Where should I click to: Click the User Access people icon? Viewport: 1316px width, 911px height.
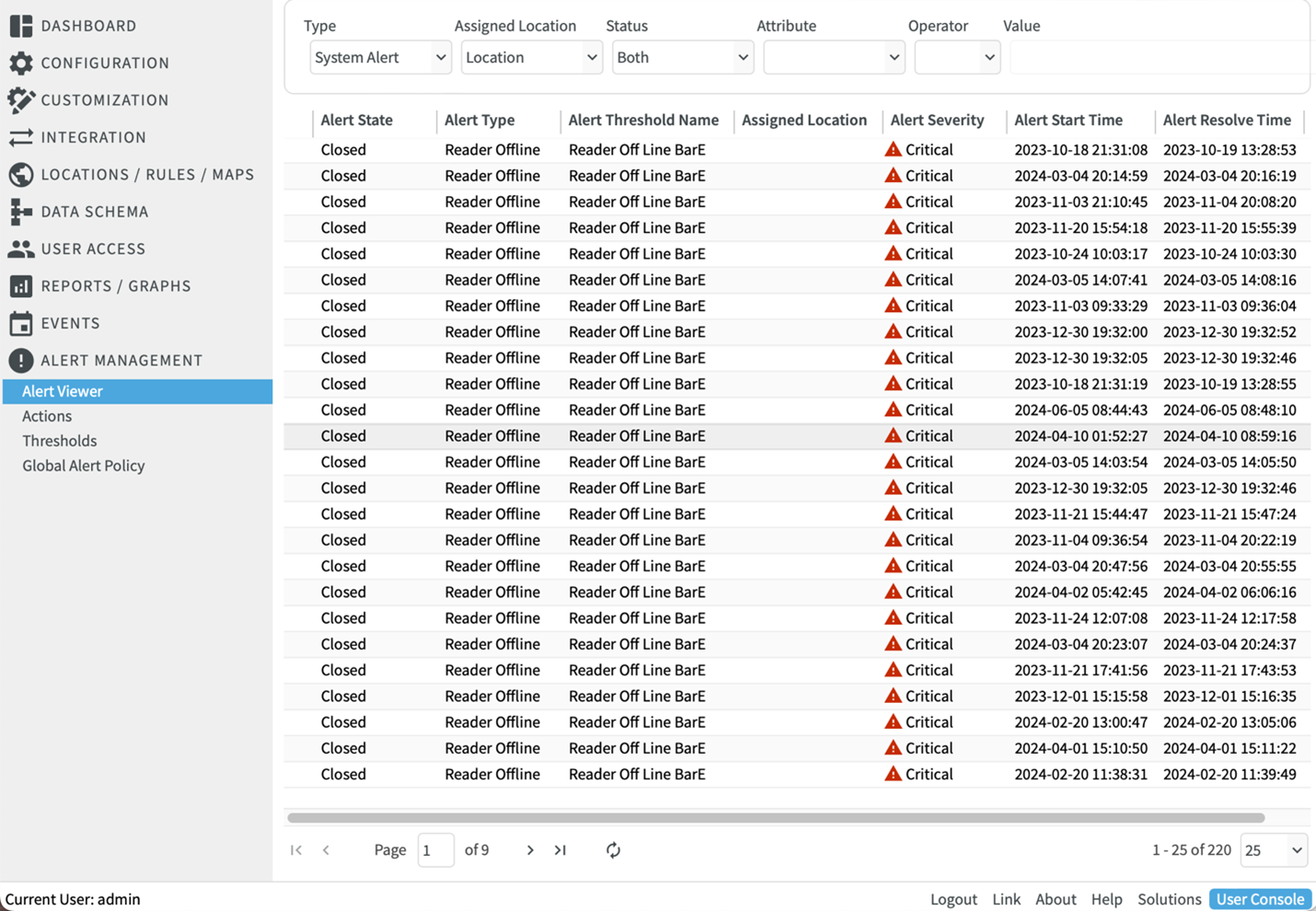(21, 248)
